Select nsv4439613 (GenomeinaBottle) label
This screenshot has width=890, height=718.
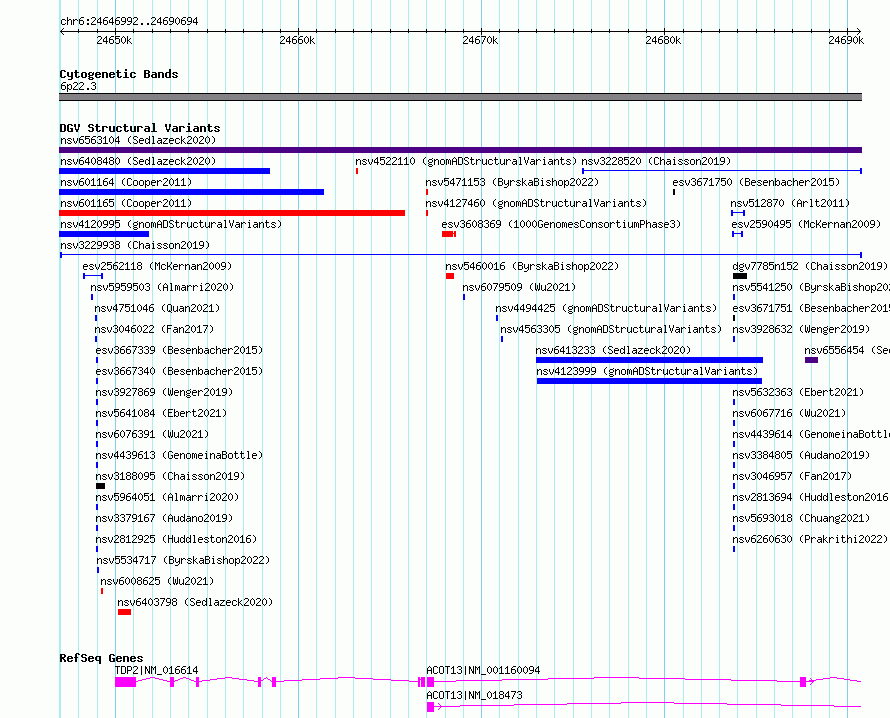point(179,455)
